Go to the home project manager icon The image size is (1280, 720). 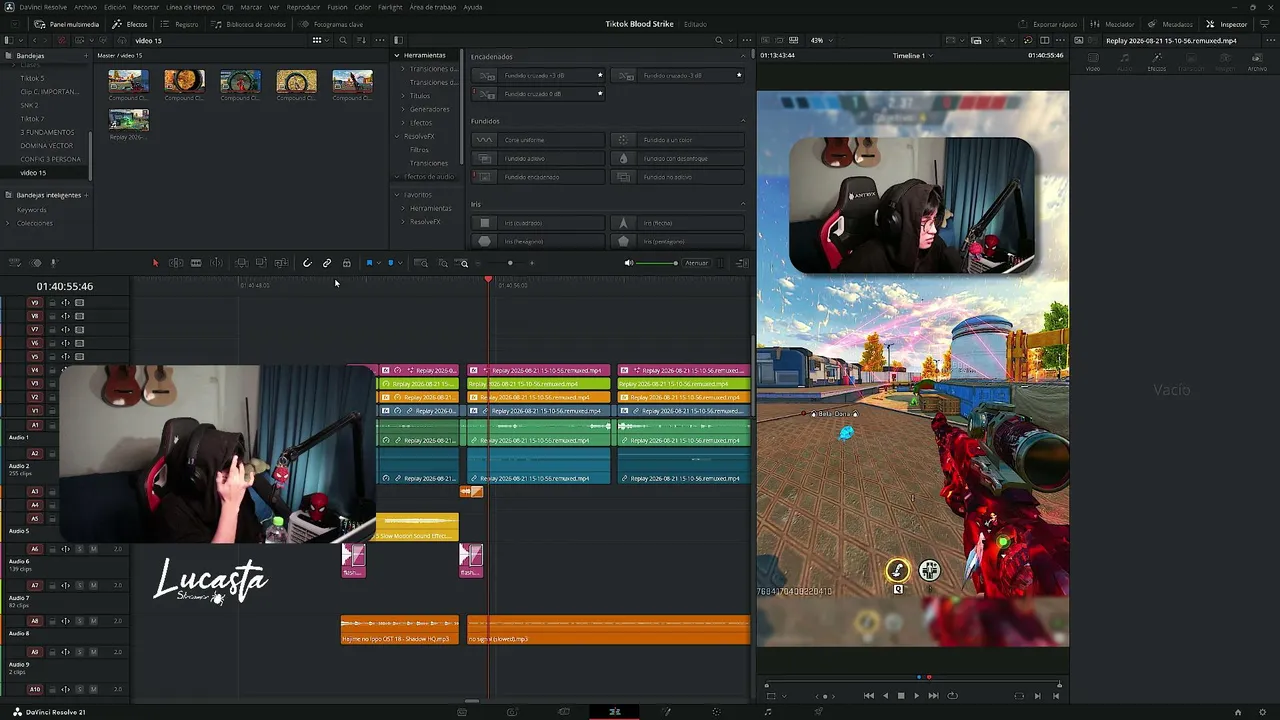(x=1238, y=712)
